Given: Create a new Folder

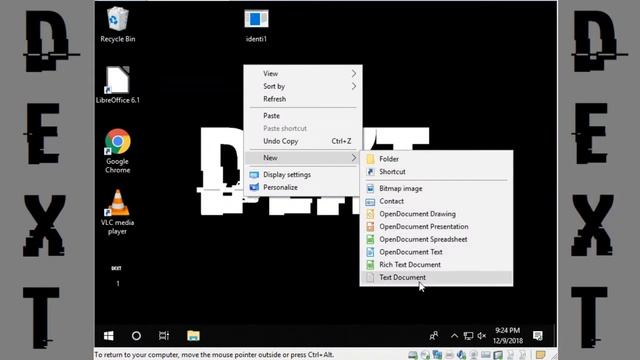Looking at the screenshot, I should coord(436,159).
